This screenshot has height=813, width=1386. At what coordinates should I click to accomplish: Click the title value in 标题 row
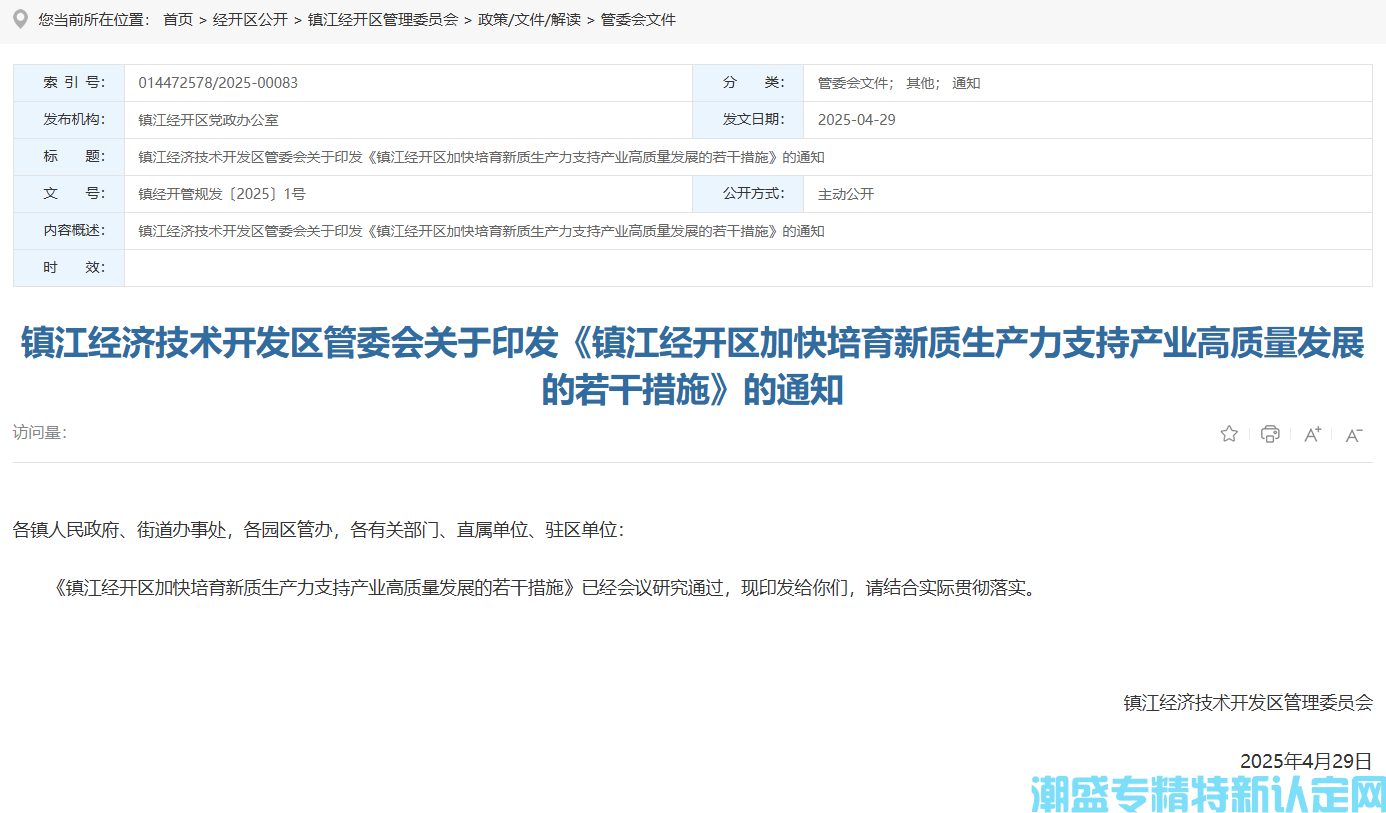click(x=481, y=157)
